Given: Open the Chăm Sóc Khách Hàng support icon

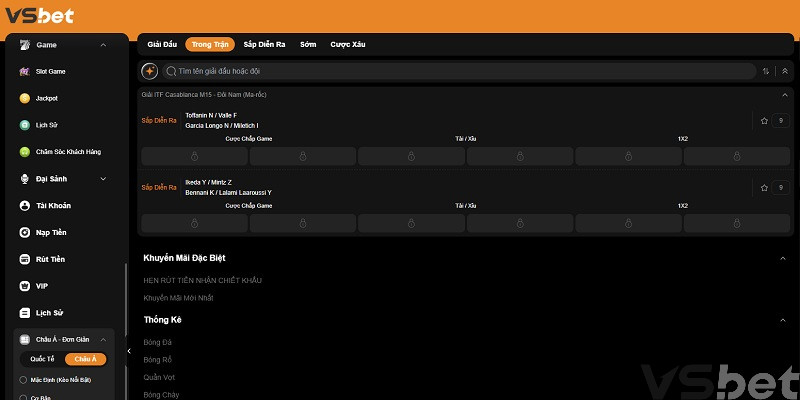Looking at the screenshot, I should [x=24, y=152].
